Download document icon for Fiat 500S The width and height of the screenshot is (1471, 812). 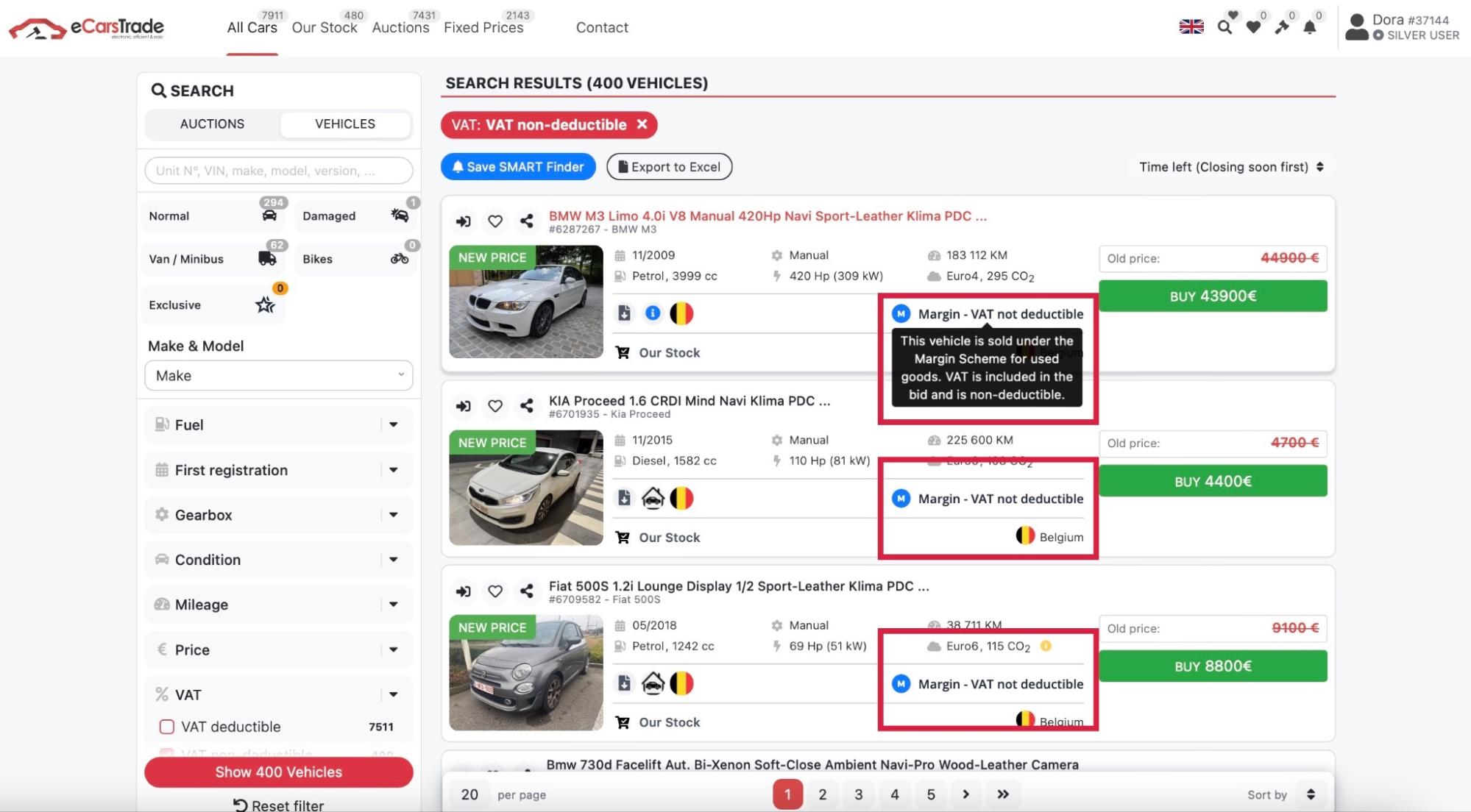(624, 683)
